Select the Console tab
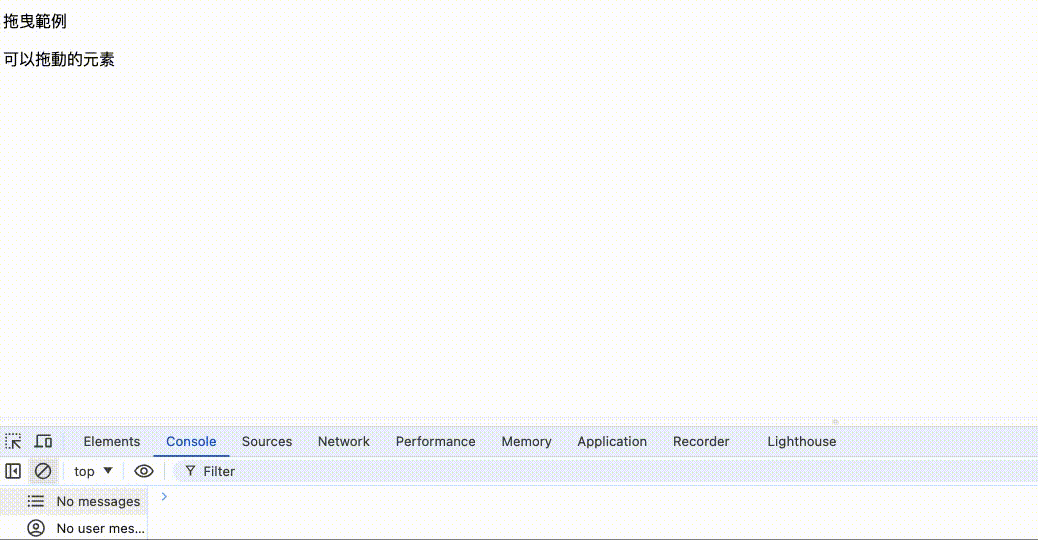The image size is (1038, 540). click(x=191, y=441)
